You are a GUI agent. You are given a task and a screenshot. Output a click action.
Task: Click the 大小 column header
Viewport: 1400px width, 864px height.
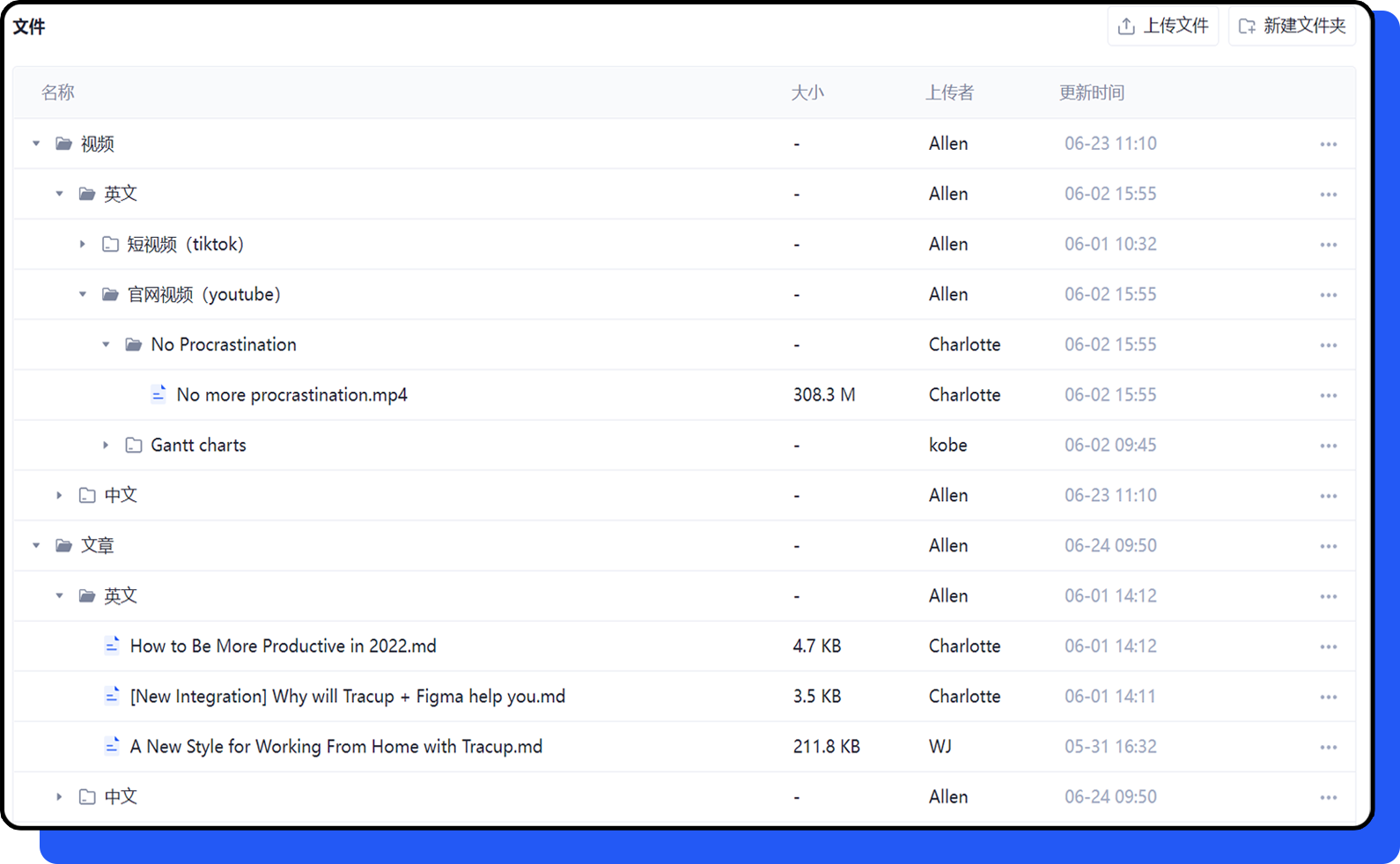[807, 92]
